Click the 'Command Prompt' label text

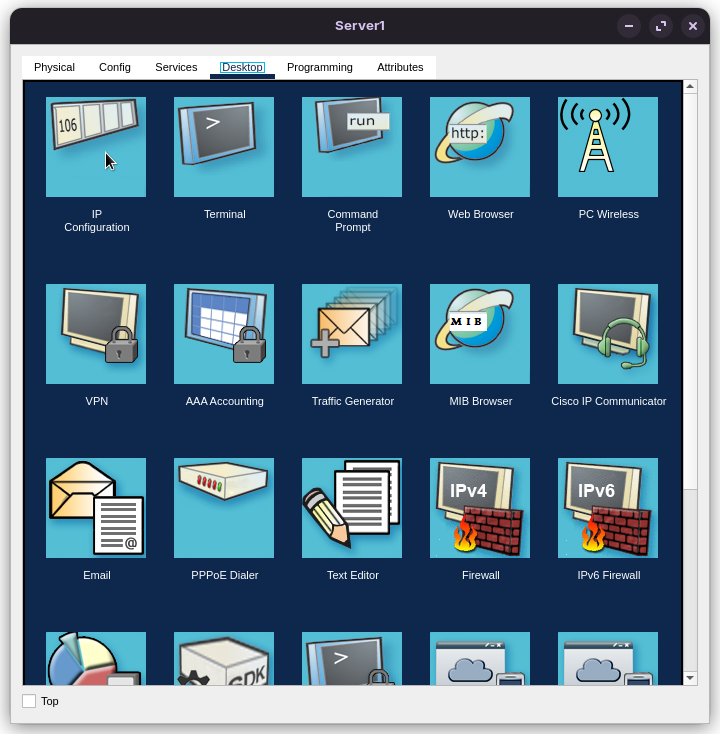click(x=353, y=220)
